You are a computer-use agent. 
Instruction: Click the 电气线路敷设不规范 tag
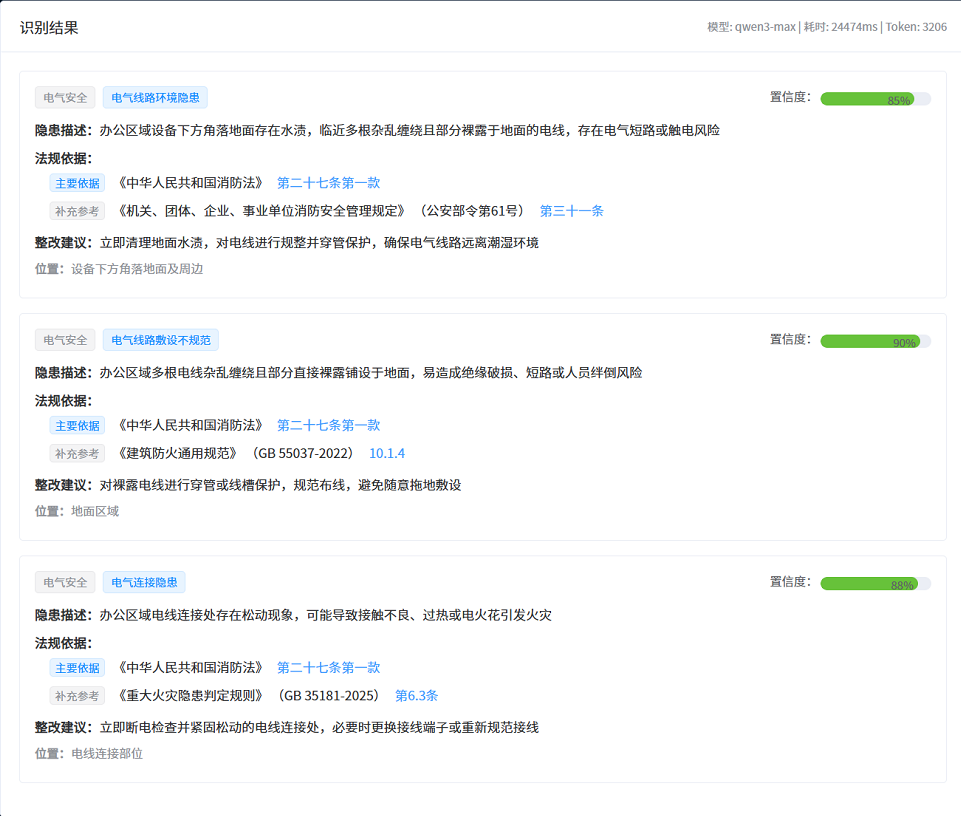point(160,340)
